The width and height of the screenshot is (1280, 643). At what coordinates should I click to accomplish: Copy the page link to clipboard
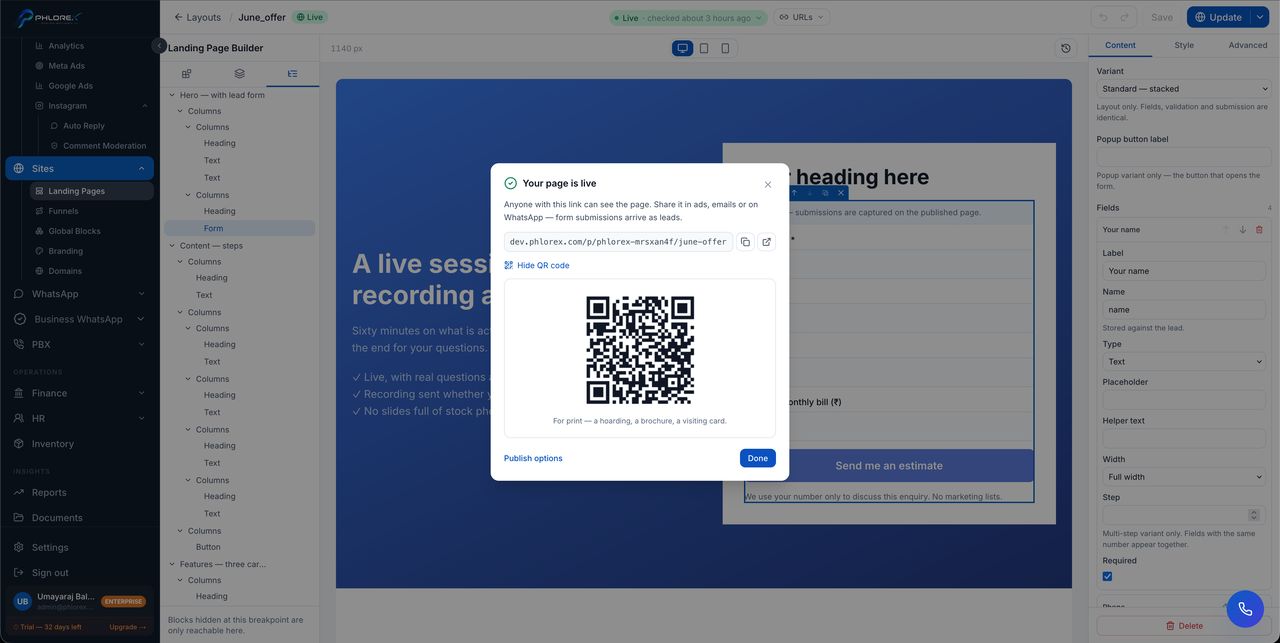[x=745, y=242]
